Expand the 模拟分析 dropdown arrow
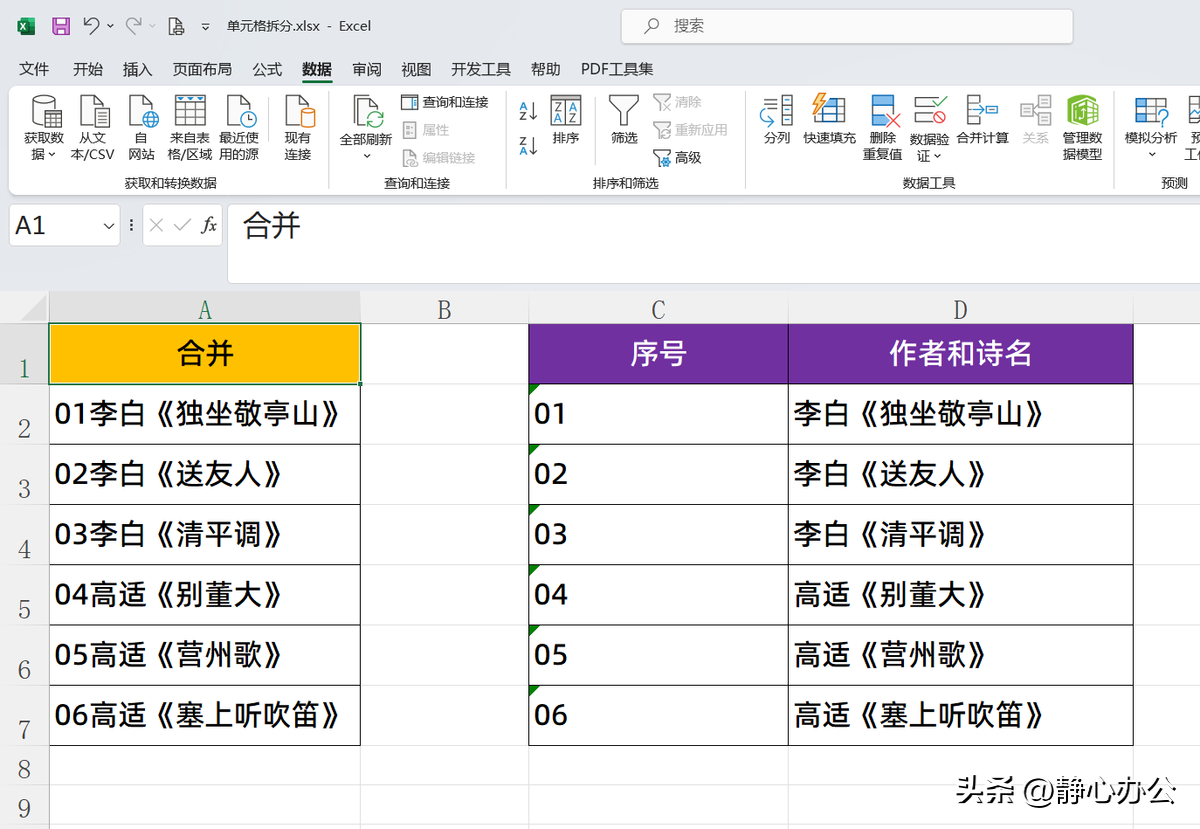1200x829 pixels. pos(1151,155)
